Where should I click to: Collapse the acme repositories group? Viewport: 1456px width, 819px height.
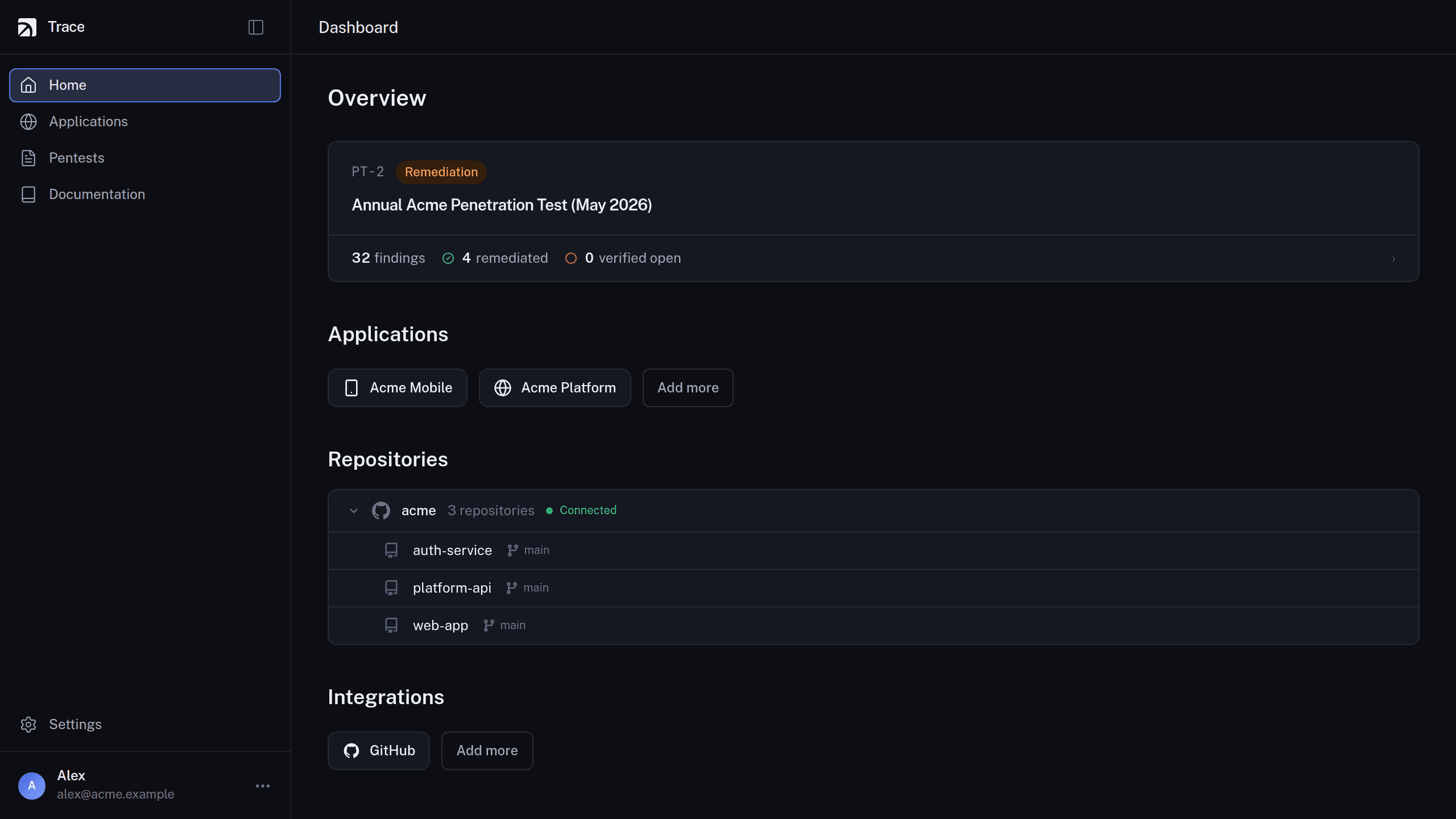coord(354,511)
